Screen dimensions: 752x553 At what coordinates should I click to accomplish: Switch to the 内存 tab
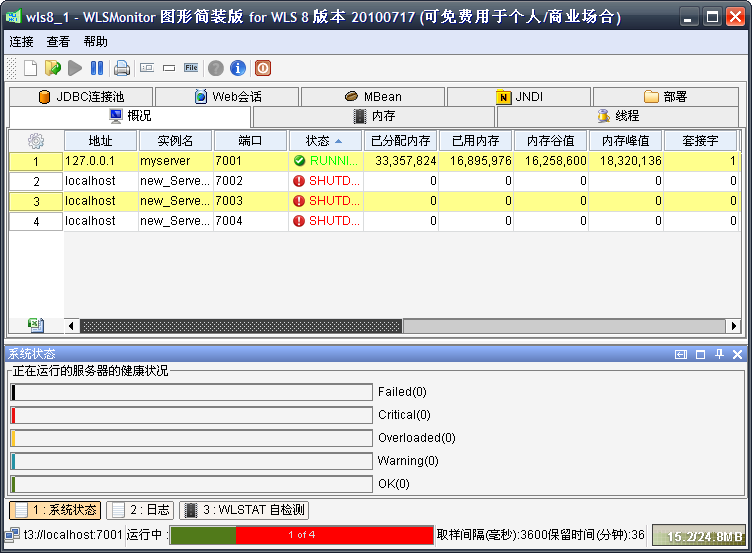(x=374, y=116)
